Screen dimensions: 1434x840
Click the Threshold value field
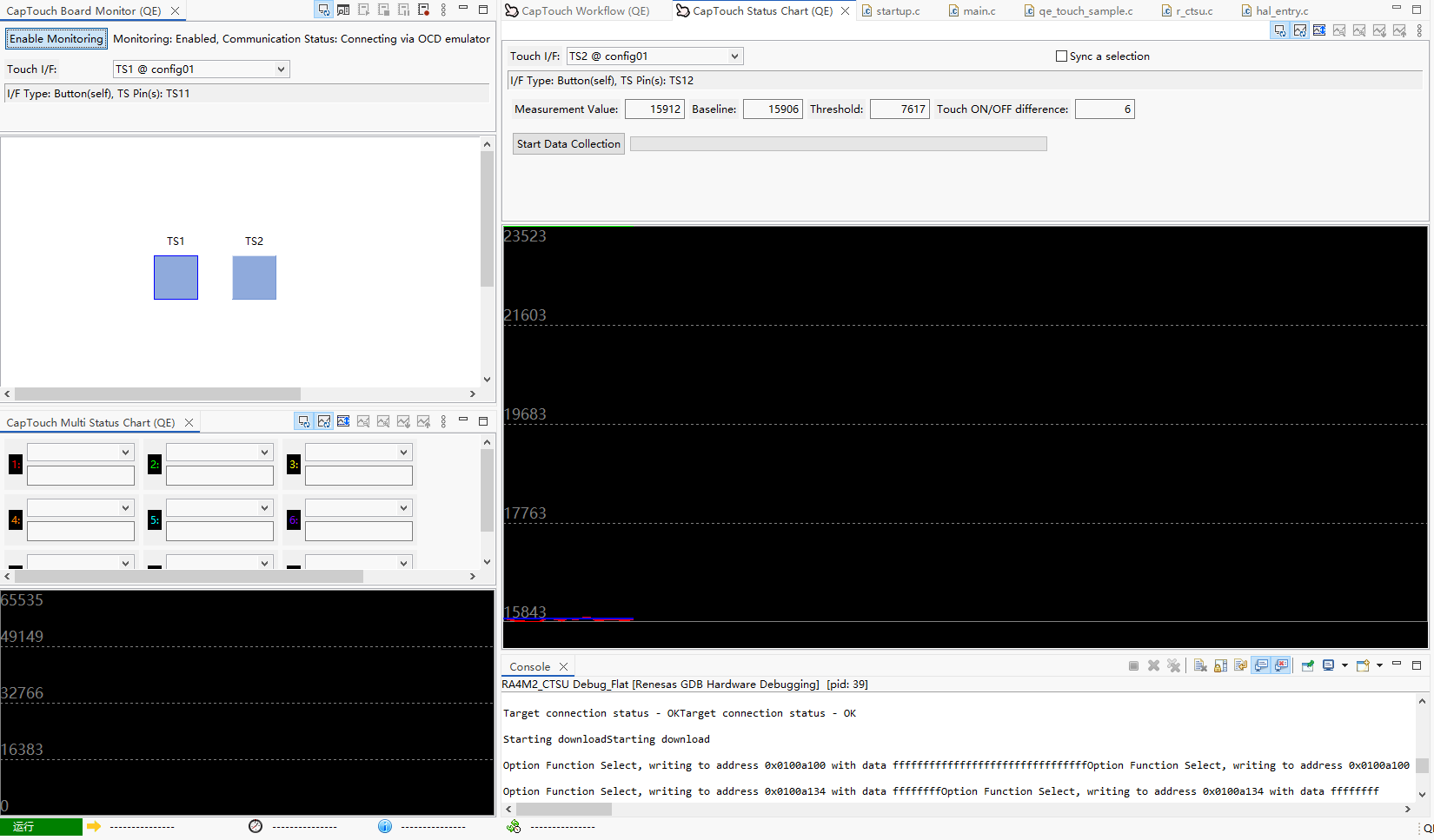click(x=900, y=109)
